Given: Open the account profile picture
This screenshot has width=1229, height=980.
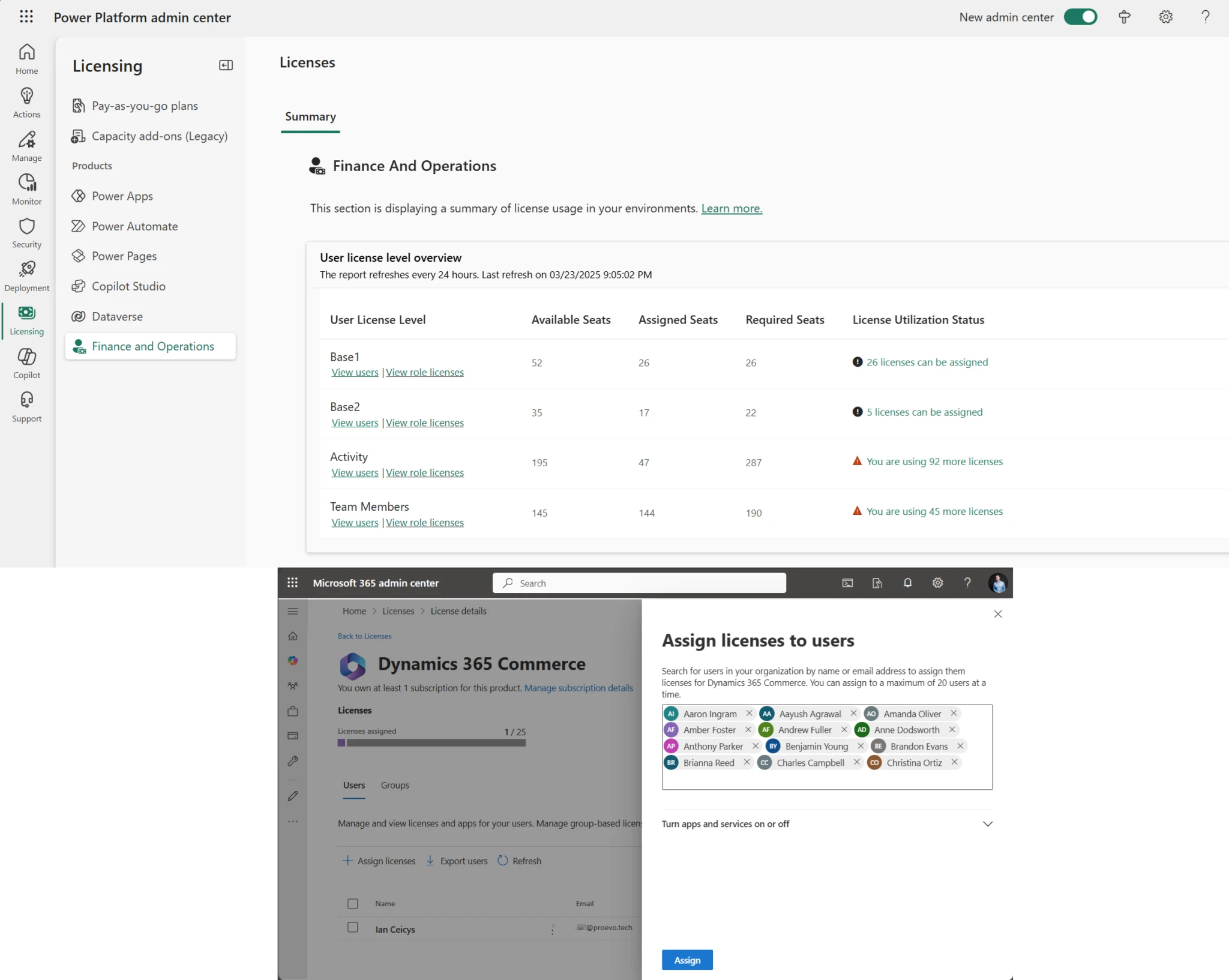Looking at the screenshot, I should (997, 583).
